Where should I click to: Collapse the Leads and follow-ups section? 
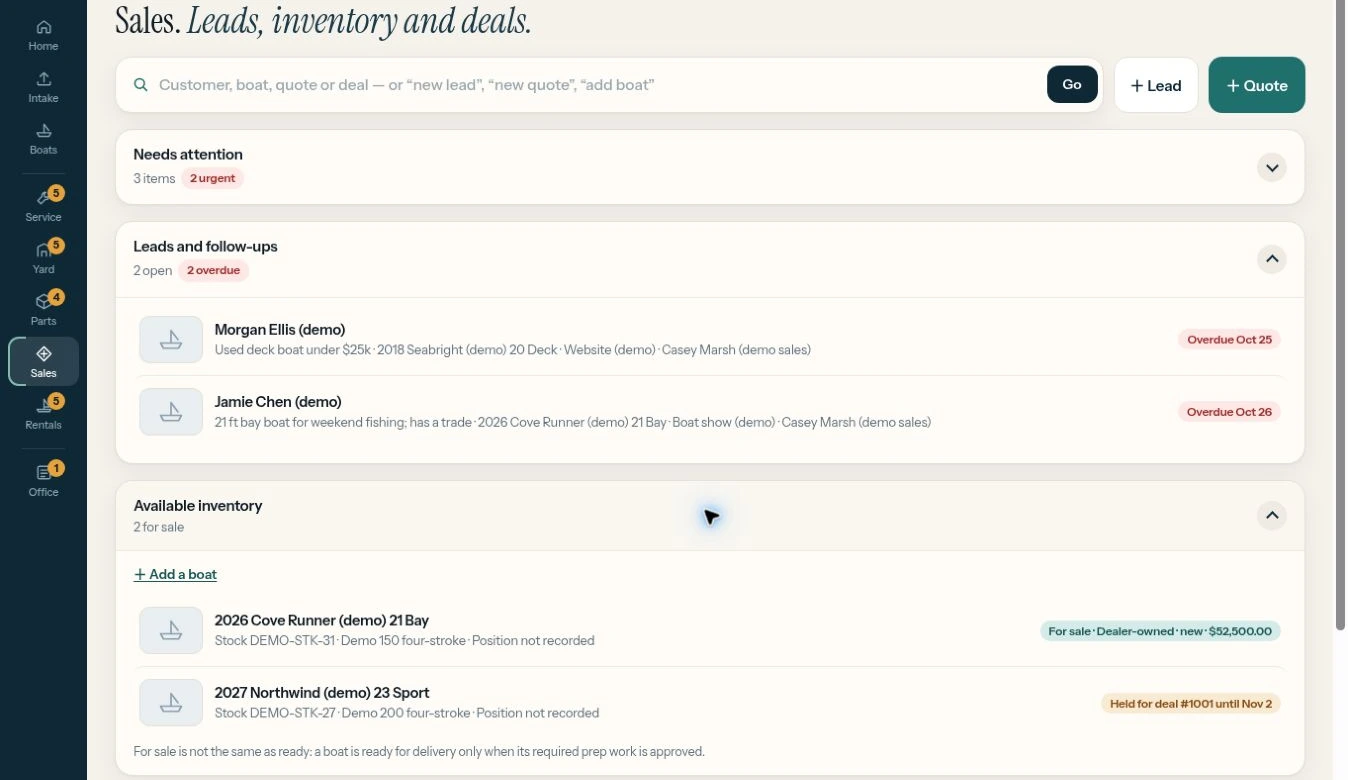coord(1271,260)
